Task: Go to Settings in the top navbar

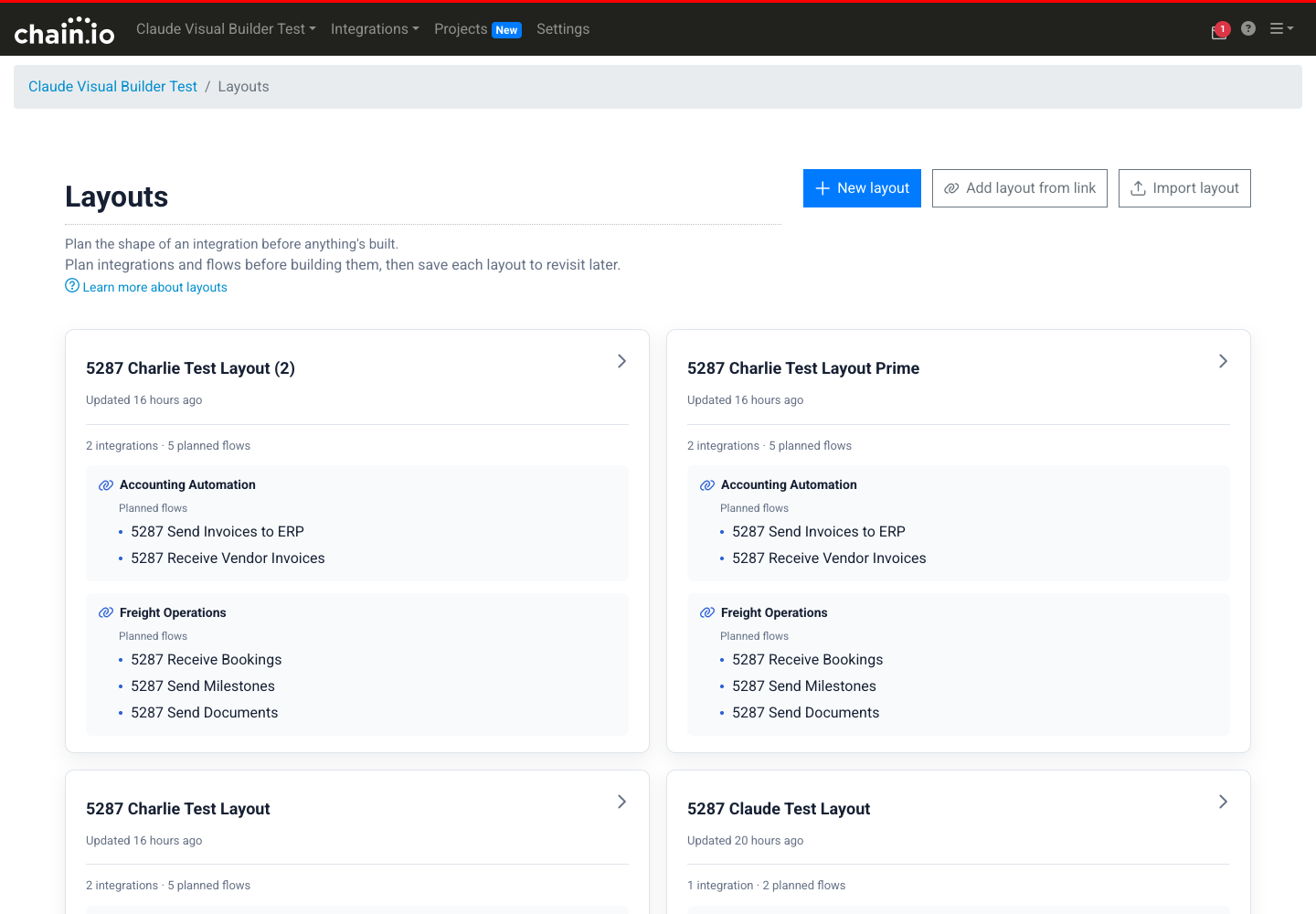Action: click(x=563, y=29)
